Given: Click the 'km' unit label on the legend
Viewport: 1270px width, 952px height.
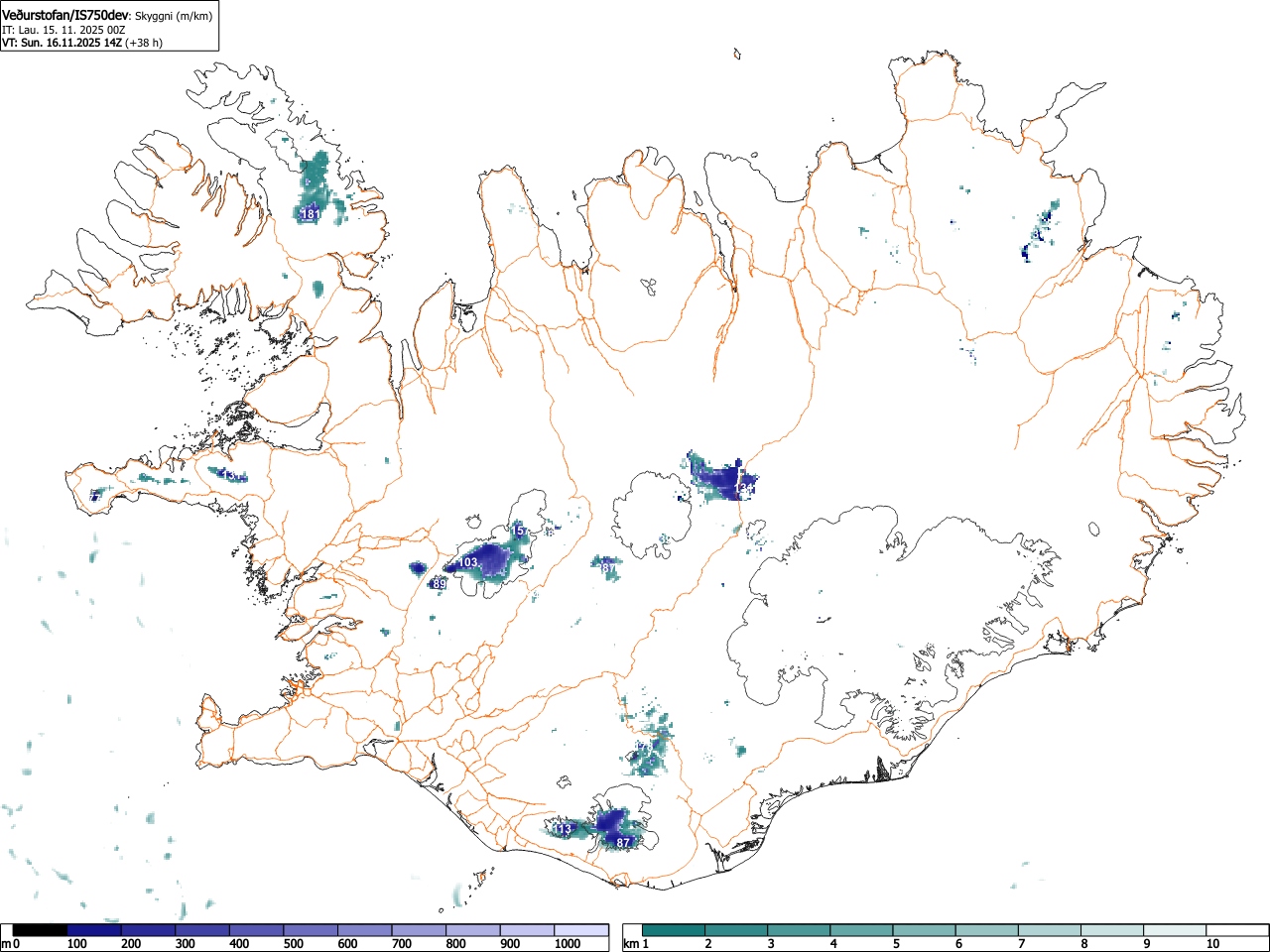Looking at the screenshot, I should click(630, 944).
